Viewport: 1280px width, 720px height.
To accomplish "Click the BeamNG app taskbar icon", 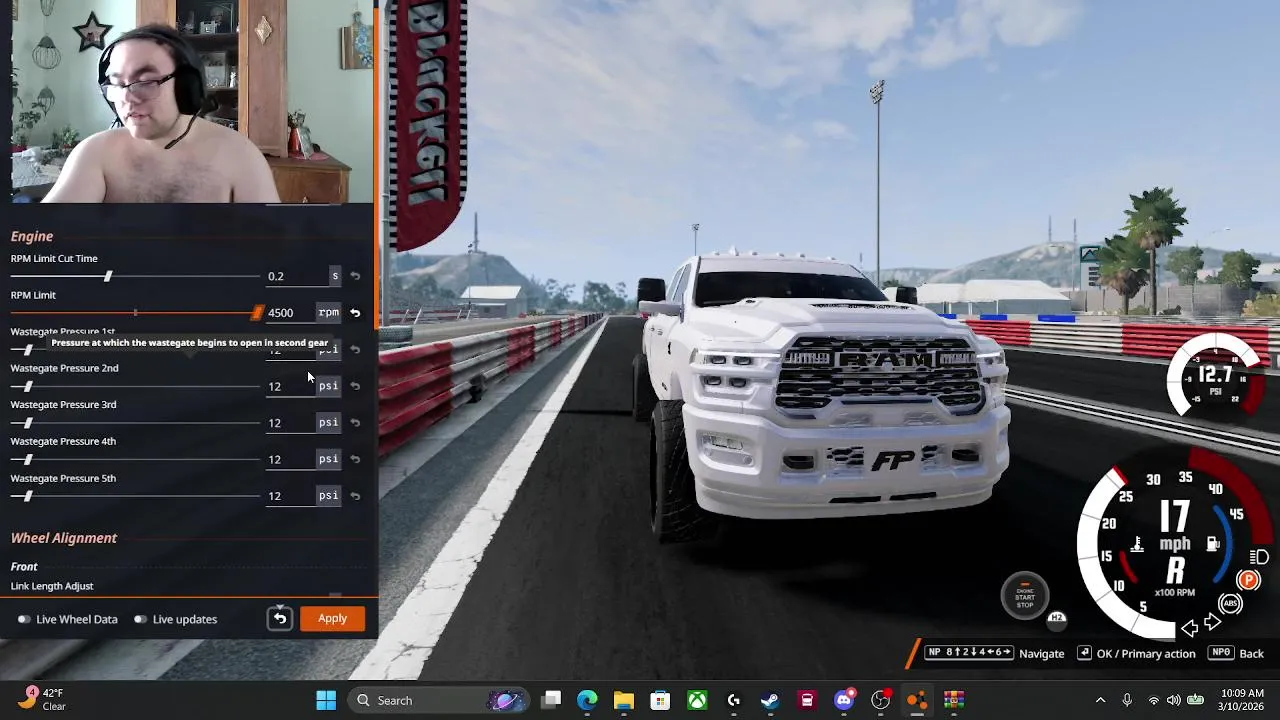I will [x=917, y=700].
